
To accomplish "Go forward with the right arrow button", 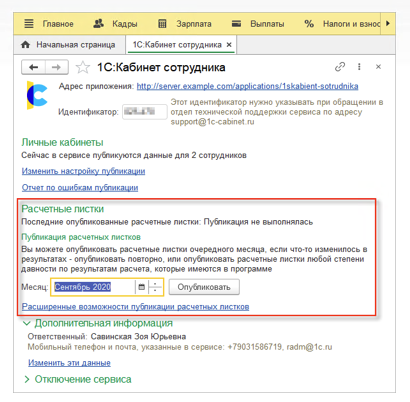I will coord(57,67).
